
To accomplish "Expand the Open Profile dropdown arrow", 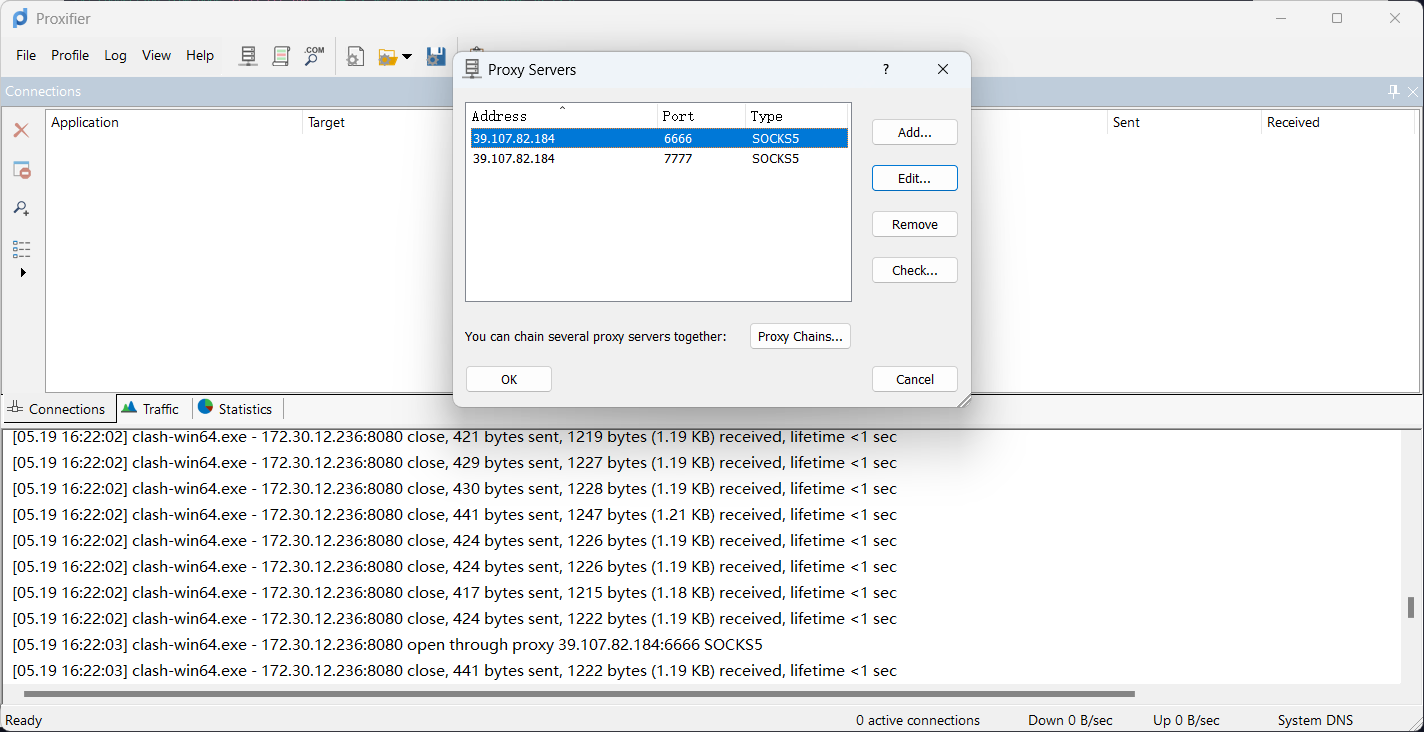I will tap(407, 57).
